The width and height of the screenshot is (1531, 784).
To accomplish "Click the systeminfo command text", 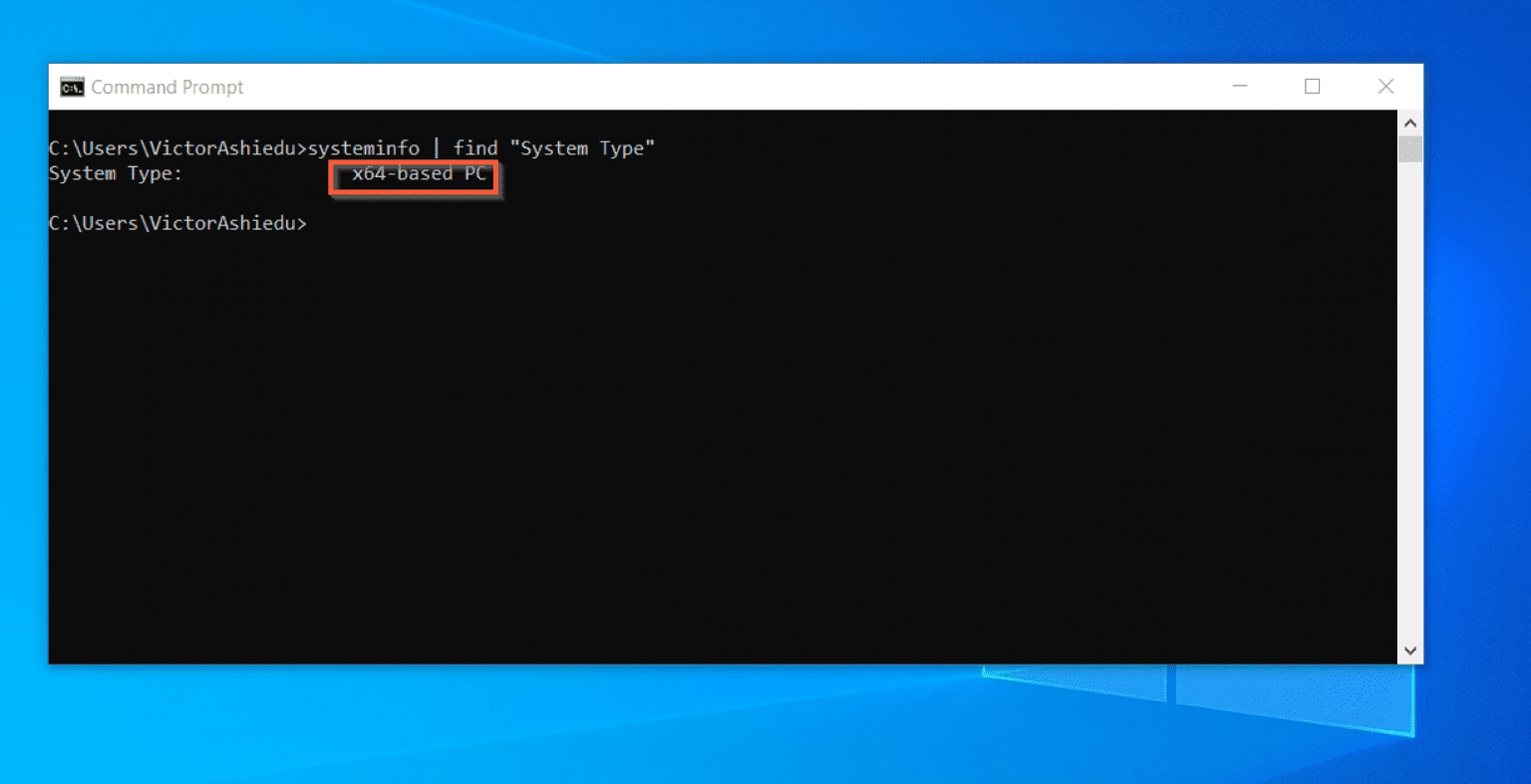I will (x=365, y=147).
